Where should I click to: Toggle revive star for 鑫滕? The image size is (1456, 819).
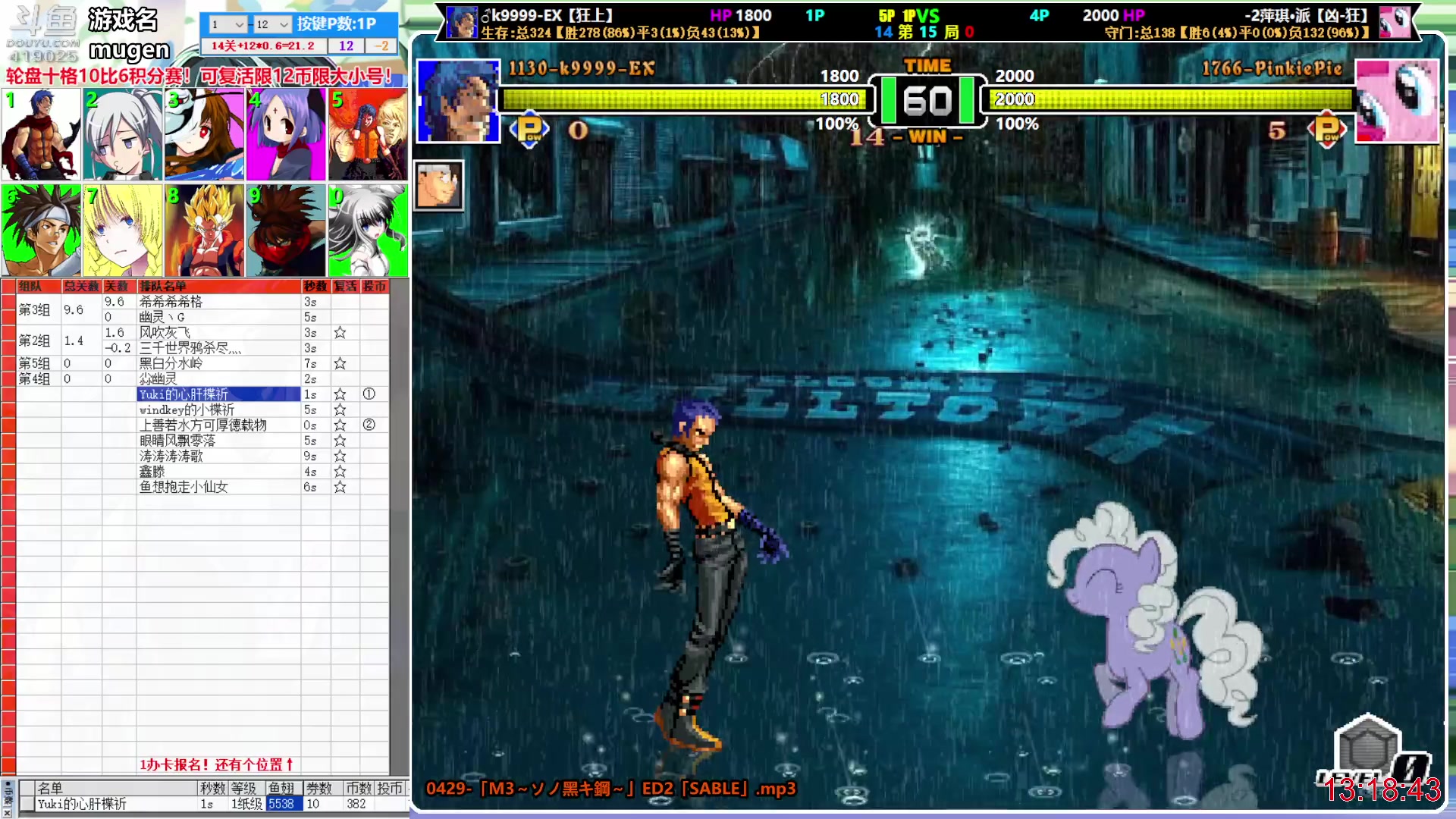(x=340, y=472)
